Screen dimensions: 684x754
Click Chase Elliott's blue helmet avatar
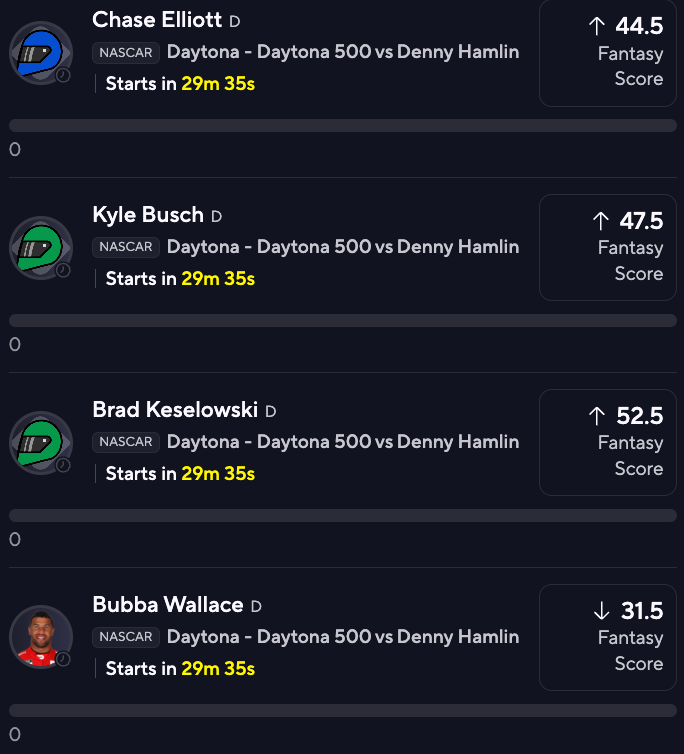40,52
